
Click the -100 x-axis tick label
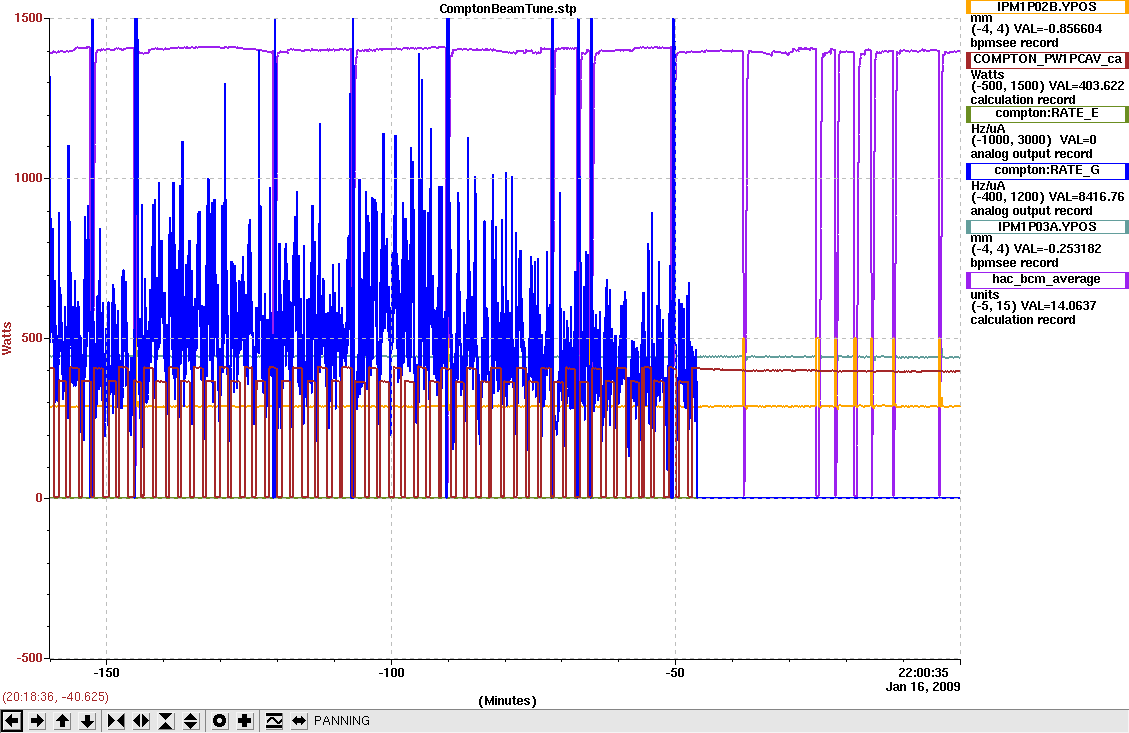pos(392,673)
